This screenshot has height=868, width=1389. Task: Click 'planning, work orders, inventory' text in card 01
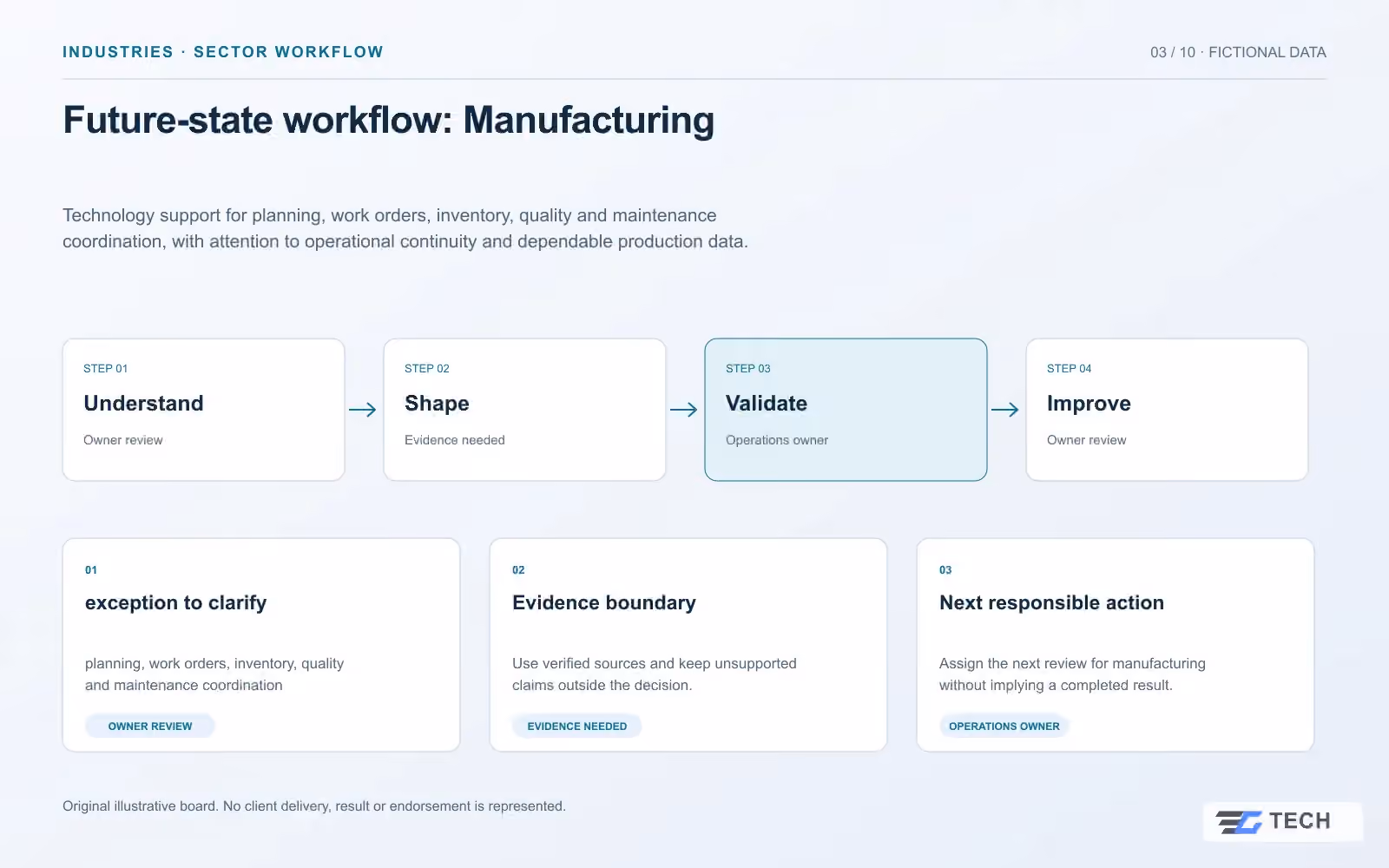[214, 674]
